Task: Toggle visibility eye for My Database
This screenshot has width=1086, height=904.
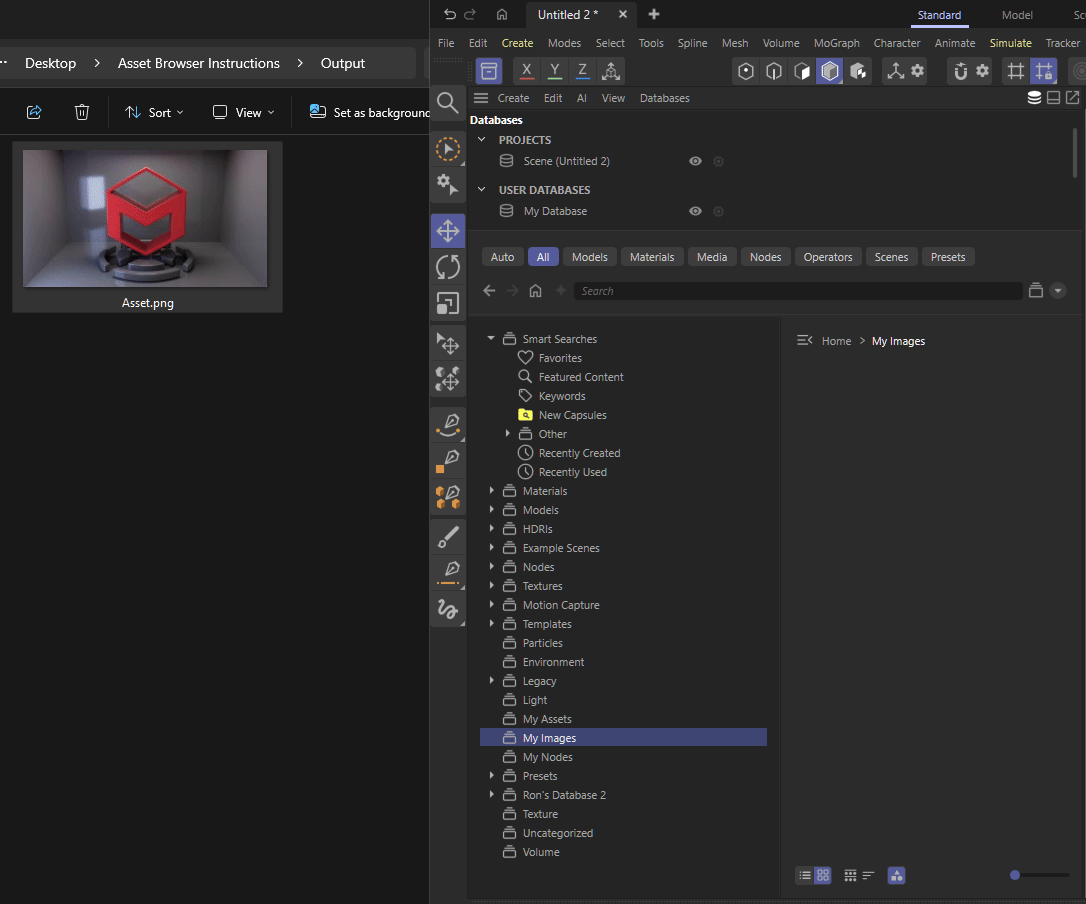Action: point(695,211)
